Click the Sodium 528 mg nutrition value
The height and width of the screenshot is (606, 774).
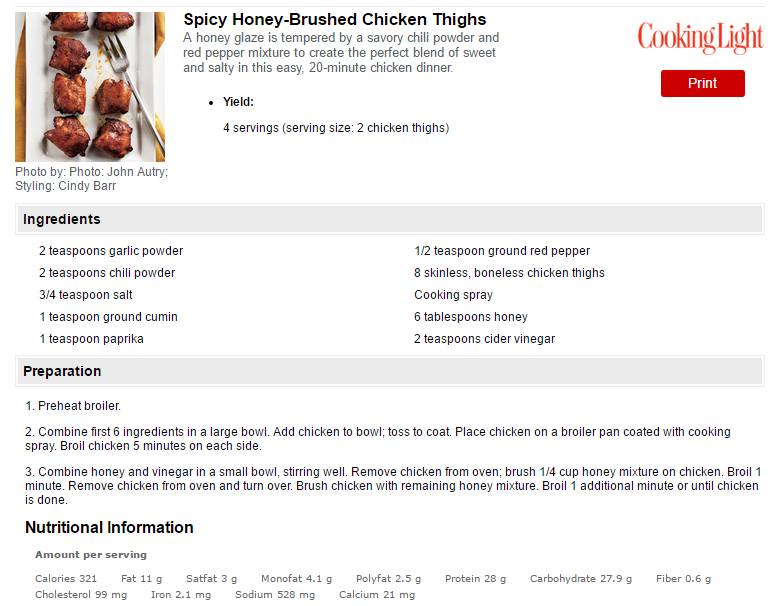pos(275,595)
